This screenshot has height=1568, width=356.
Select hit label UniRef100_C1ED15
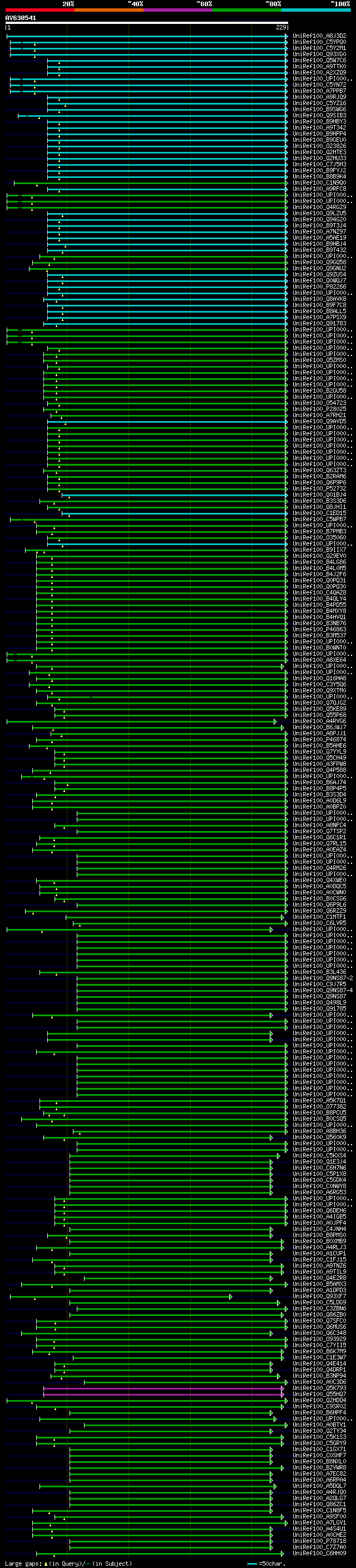tap(319, 513)
